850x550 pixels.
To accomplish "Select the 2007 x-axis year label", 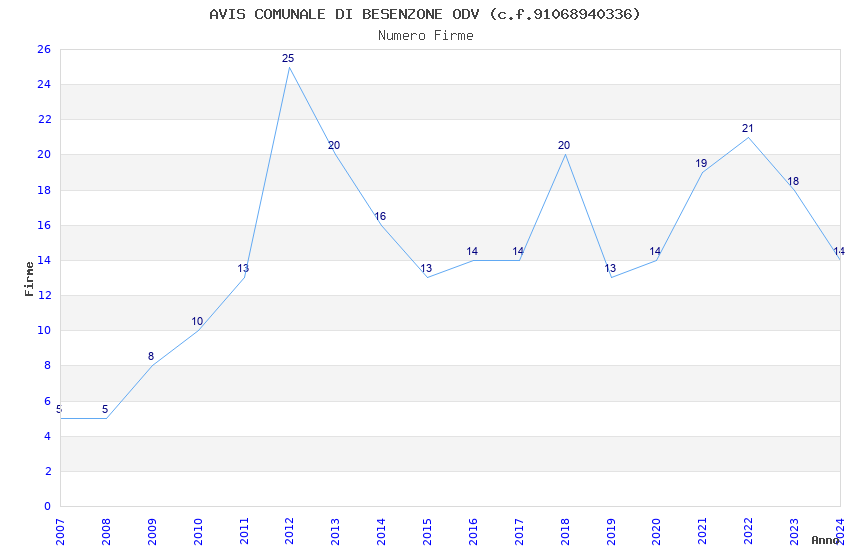I will 60,531.
